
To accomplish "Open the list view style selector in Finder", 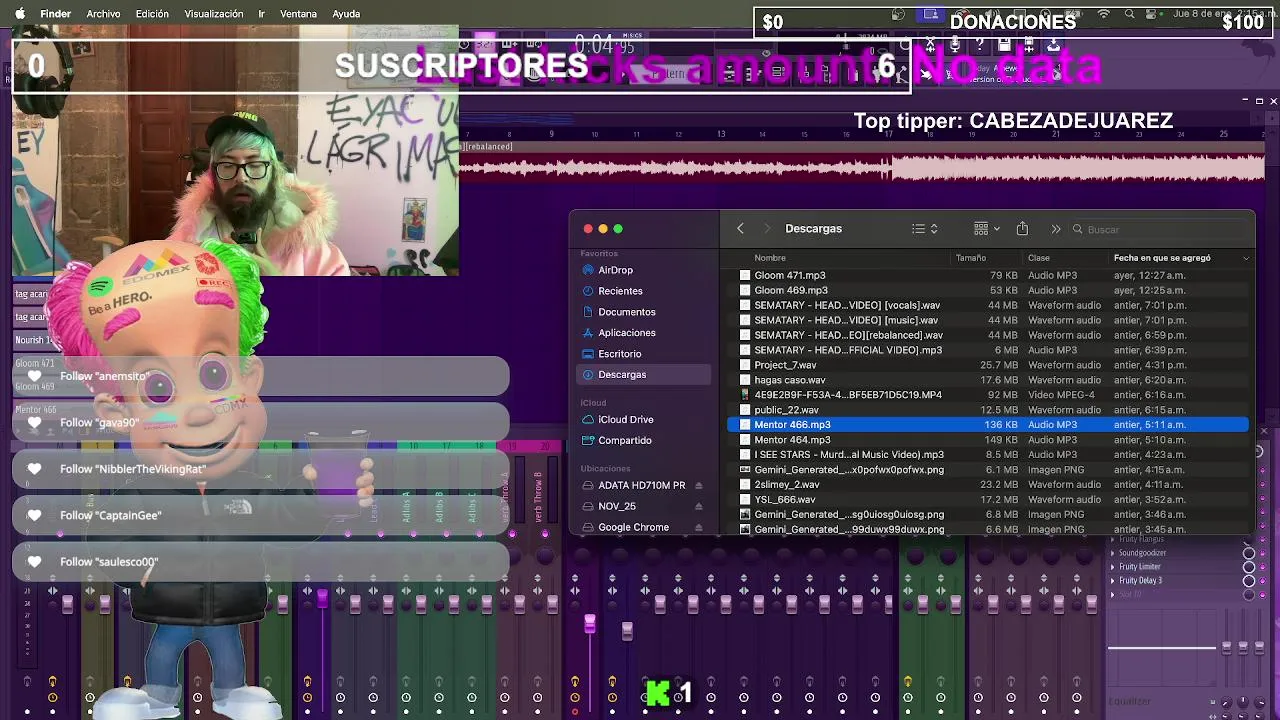I will (x=925, y=229).
